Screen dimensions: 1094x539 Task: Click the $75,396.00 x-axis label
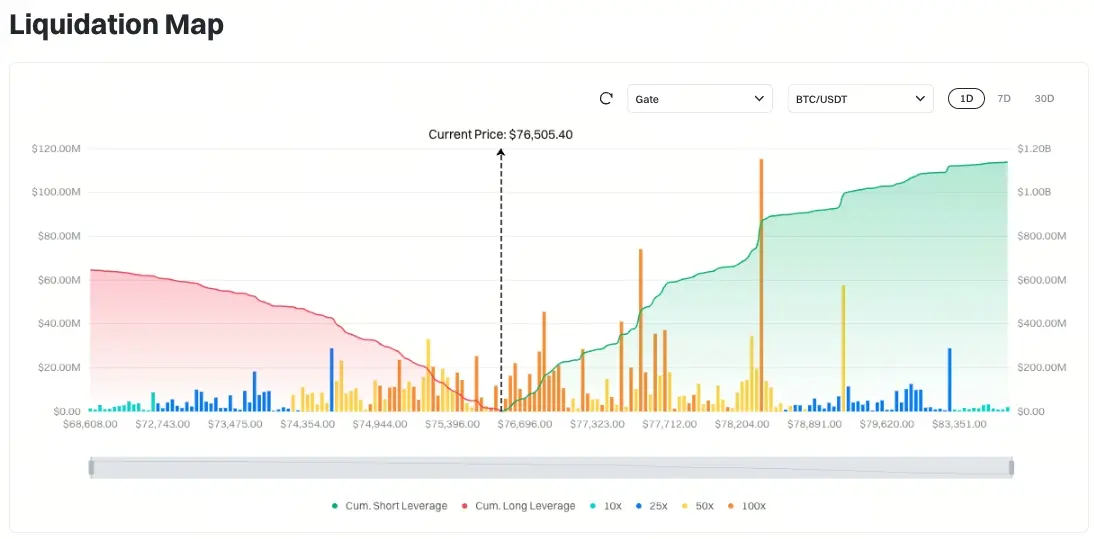452,424
